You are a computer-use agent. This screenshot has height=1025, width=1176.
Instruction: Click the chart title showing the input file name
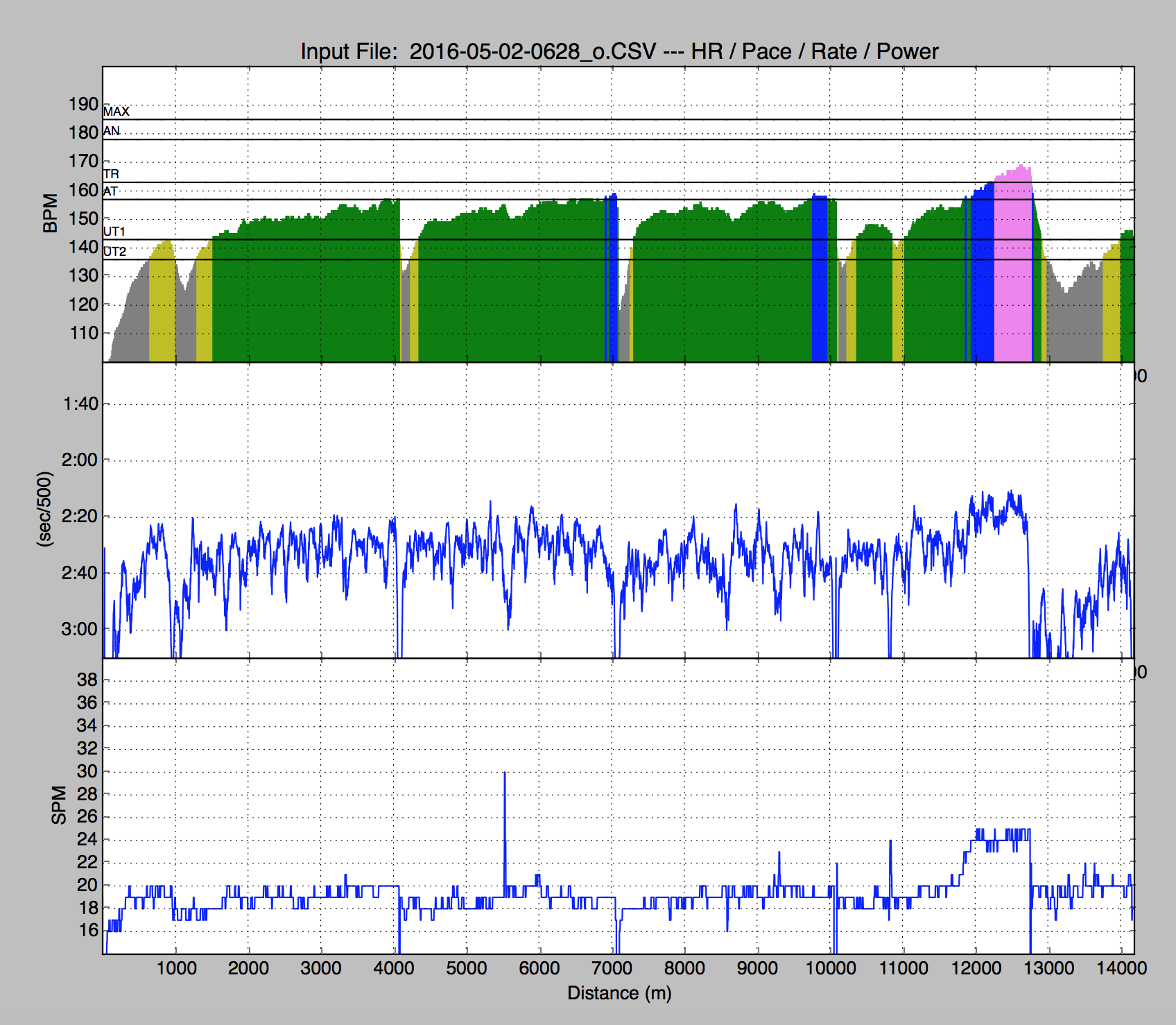pyautogui.click(x=619, y=51)
